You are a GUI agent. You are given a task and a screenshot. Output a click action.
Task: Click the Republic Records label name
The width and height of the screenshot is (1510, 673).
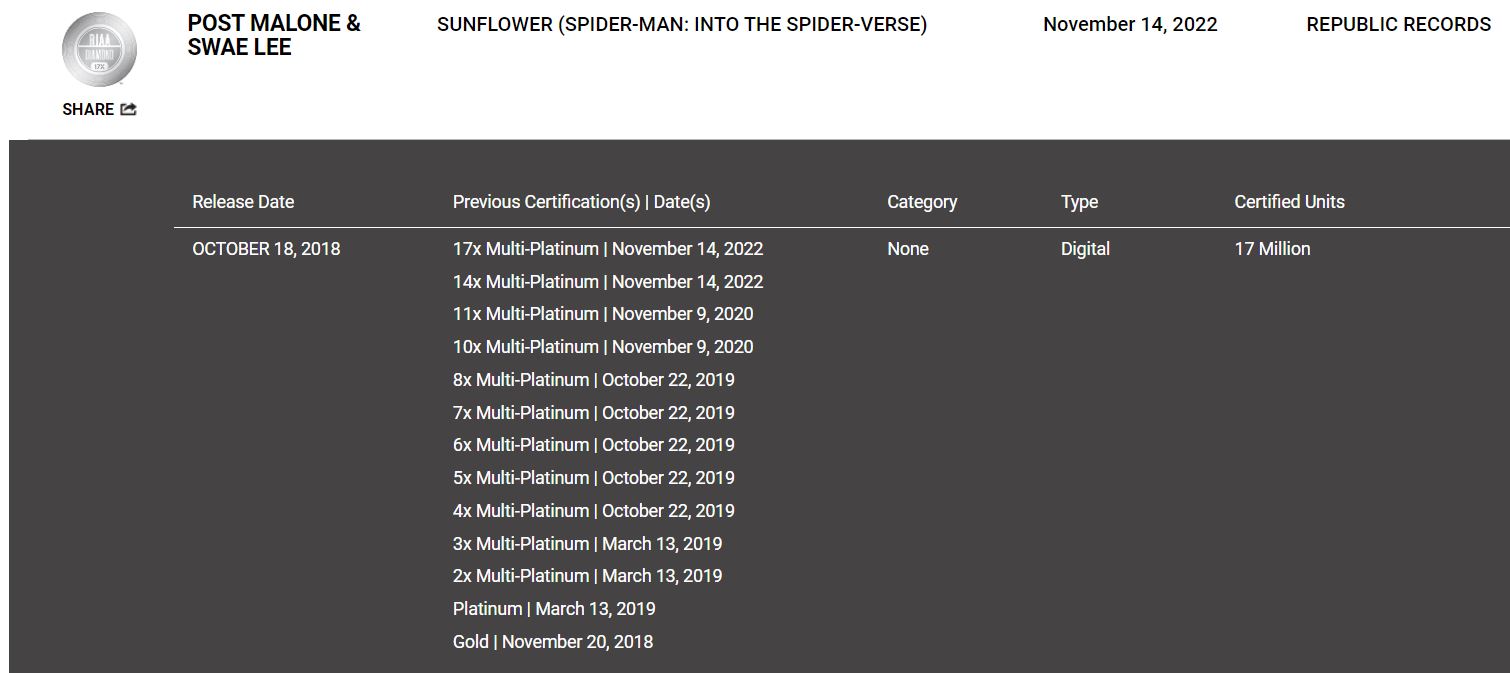1398,24
